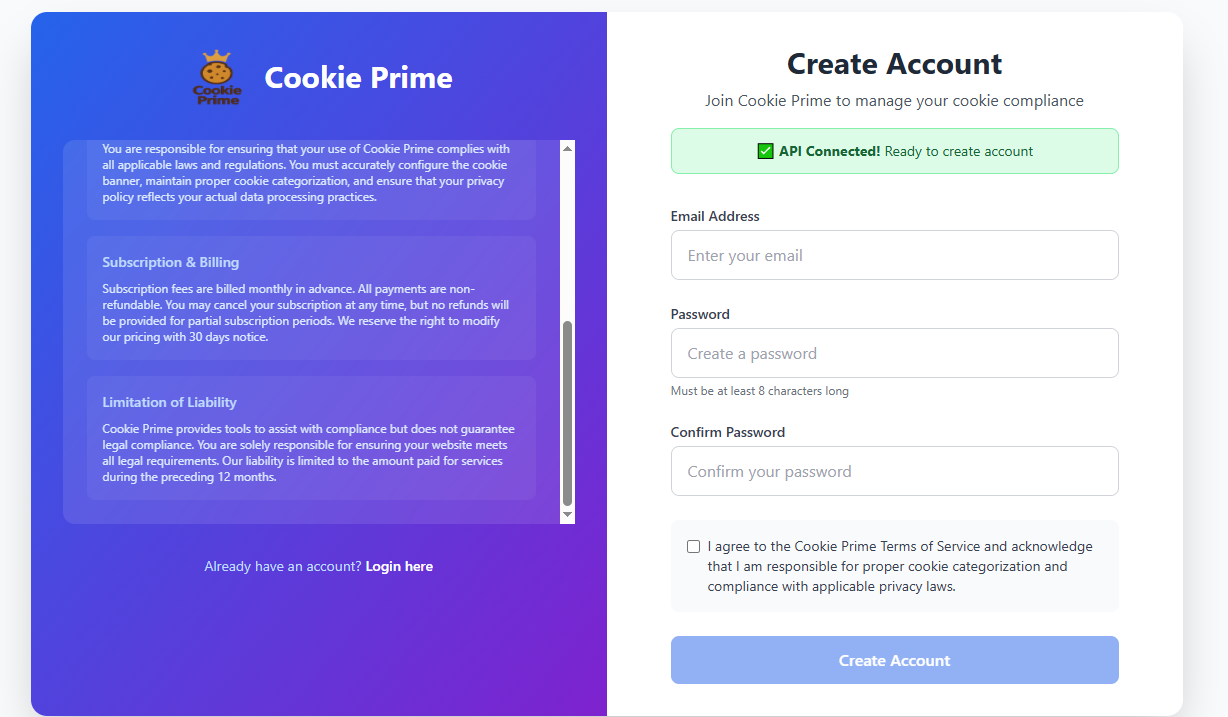Click the Limitation of Liability card

pyautogui.click(x=311, y=438)
